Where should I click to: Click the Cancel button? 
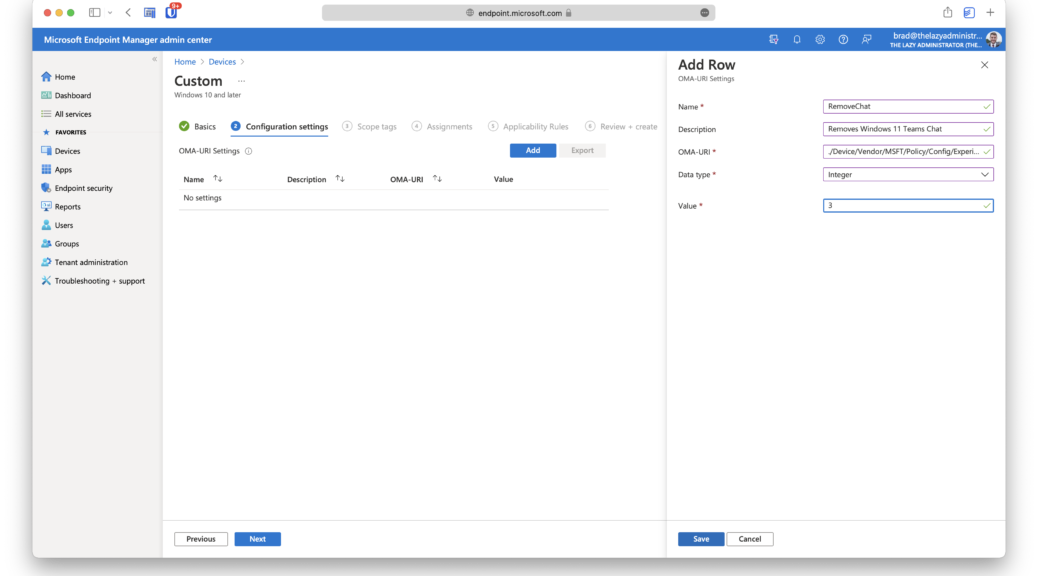pos(750,539)
